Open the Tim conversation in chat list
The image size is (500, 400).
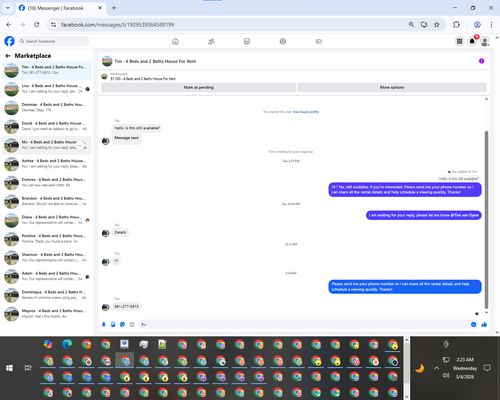[47, 70]
